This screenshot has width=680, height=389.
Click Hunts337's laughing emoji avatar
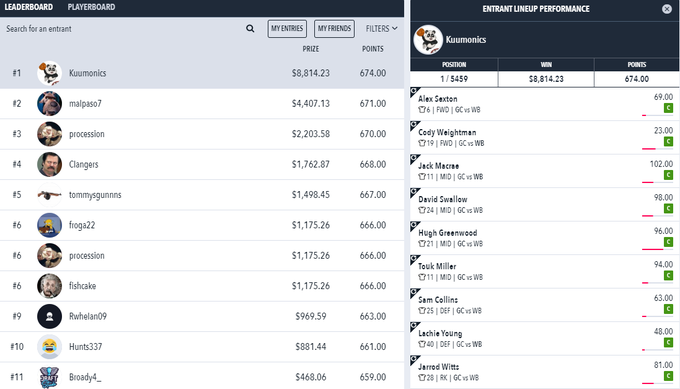49,347
